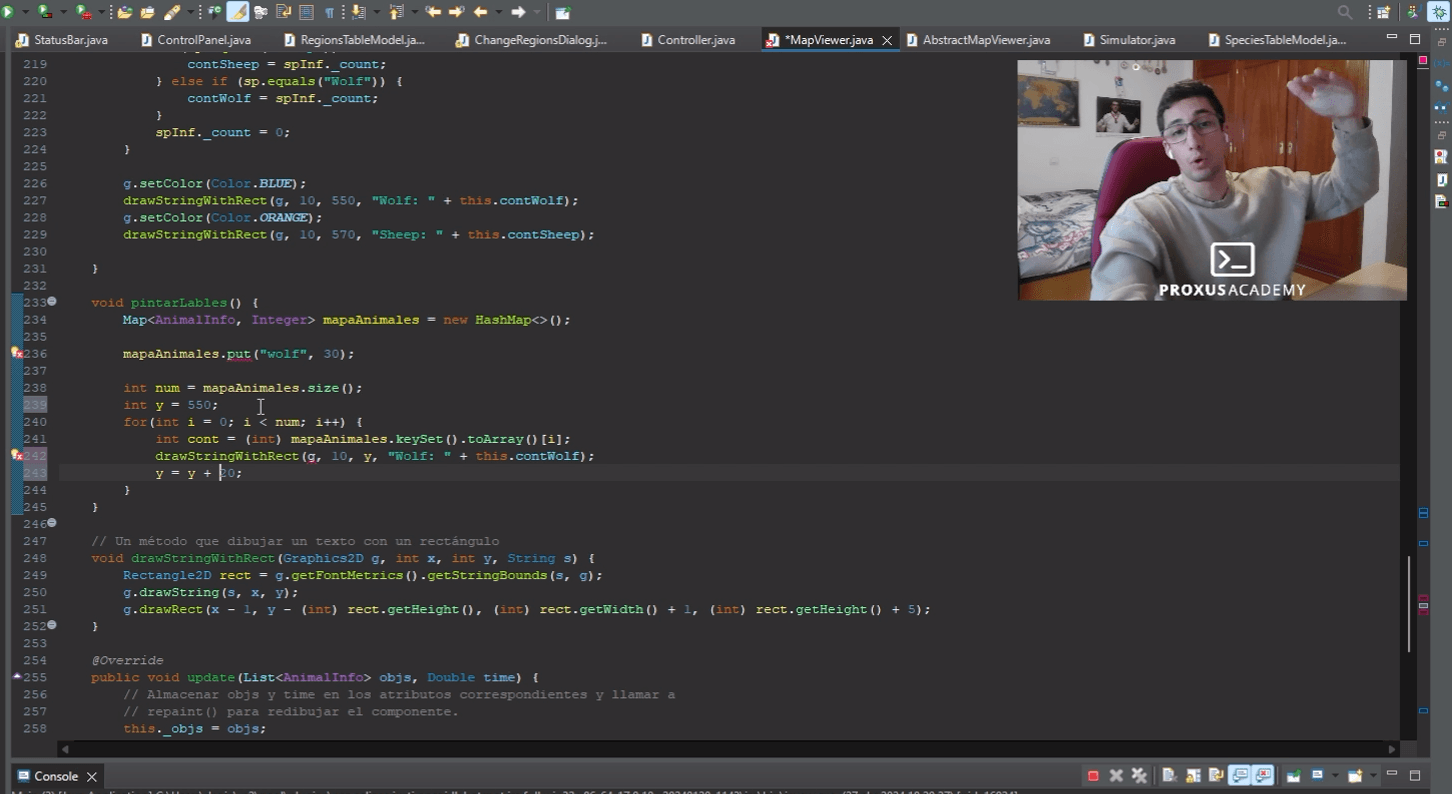Image resolution: width=1453 pixels, height=794 pixels.
Task: Click the error marker on line 236
Action: pos(16,353)
